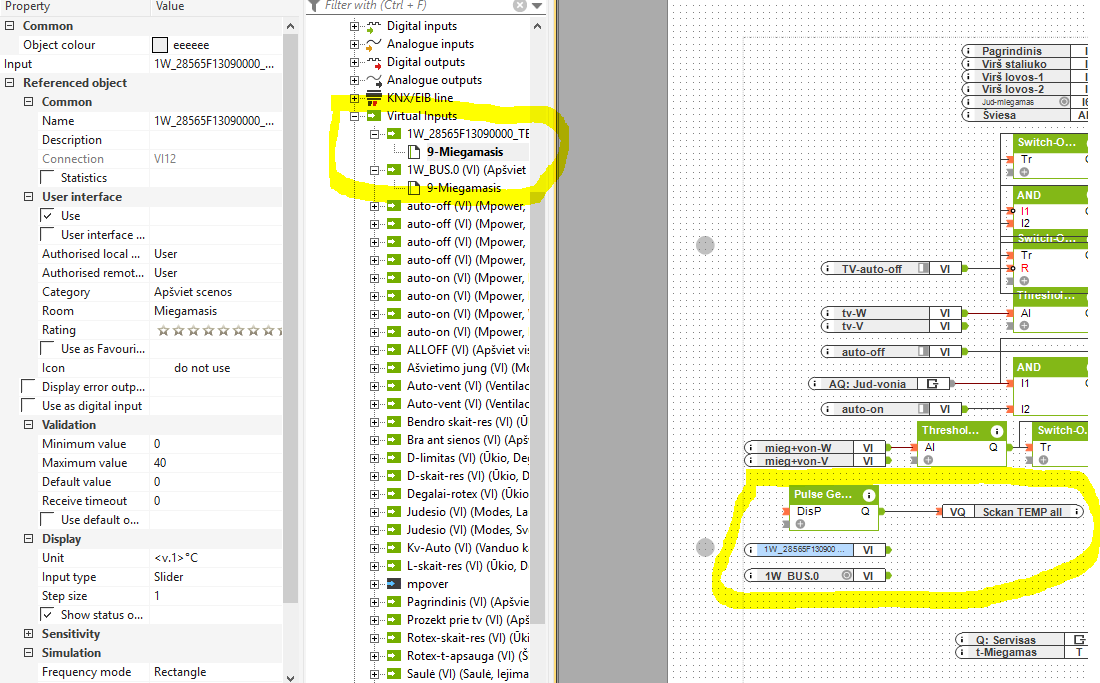Clear the filter with the X icon
This screenshot has width=1100, height=683.
point(519,6)
